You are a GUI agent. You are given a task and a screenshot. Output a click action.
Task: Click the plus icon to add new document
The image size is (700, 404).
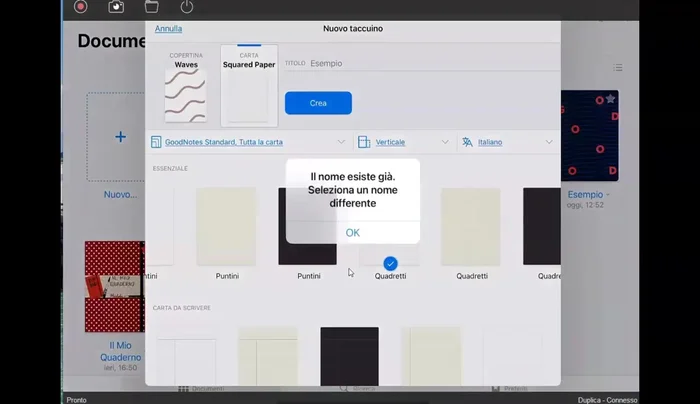pos(120,137)
